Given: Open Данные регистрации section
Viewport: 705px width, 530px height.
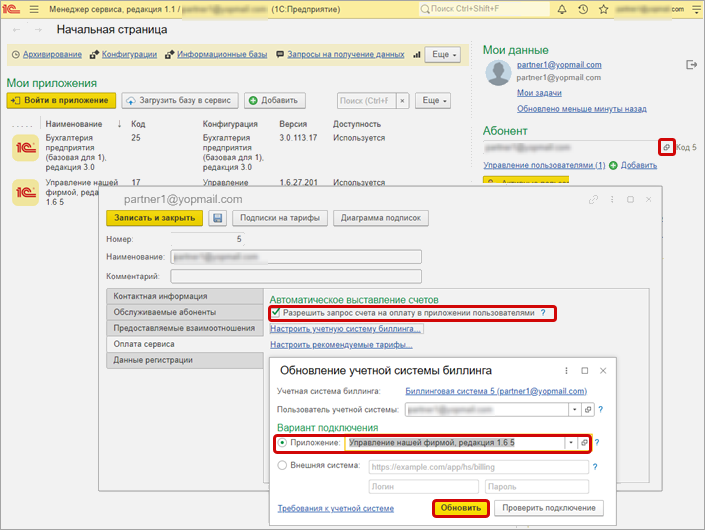Looking at the screenshot, I should 185,360.
